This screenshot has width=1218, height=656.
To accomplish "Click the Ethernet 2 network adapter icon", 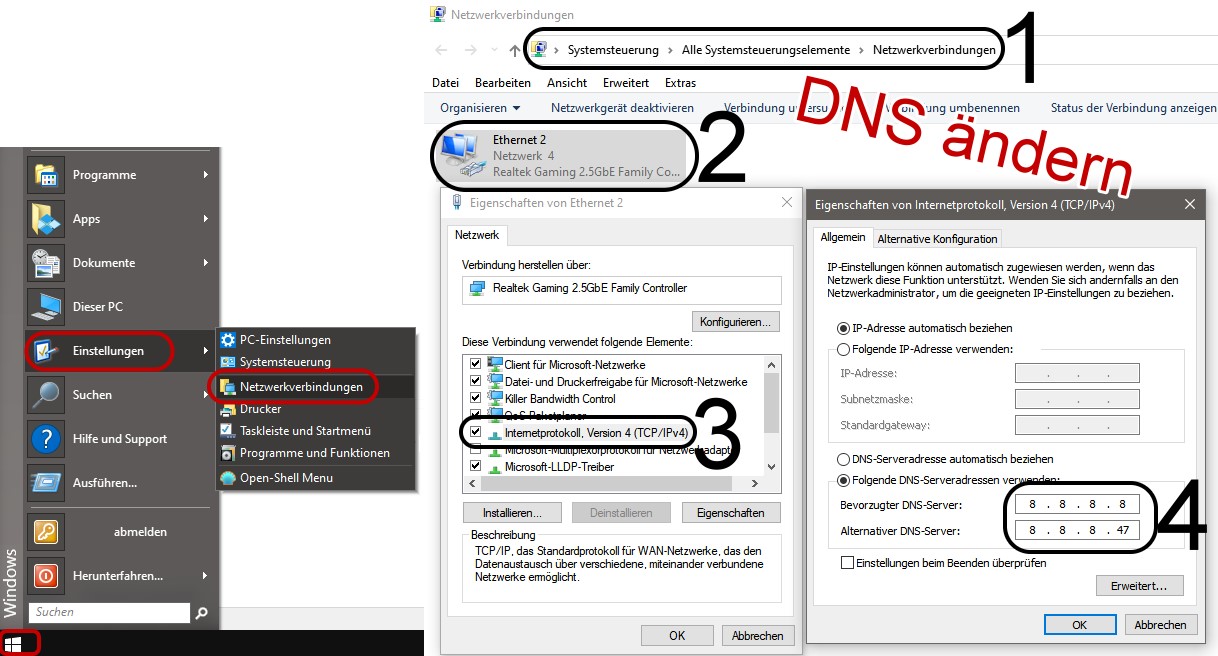I will pos(462,156).
